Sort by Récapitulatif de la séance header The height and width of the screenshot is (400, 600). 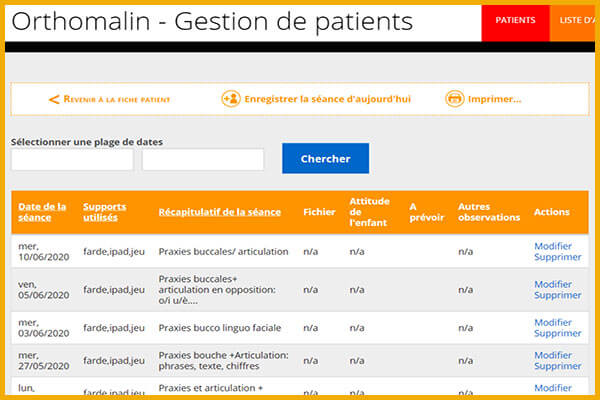point(220,212)
